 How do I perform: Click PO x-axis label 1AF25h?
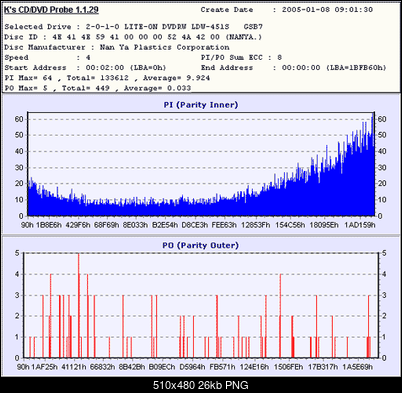(x=44, y=367)
